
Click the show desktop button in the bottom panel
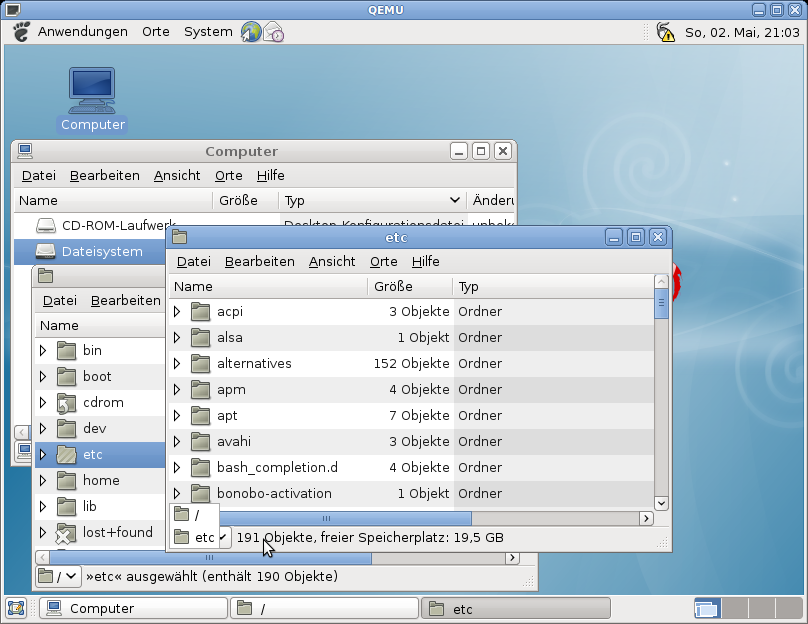point(16,608)
